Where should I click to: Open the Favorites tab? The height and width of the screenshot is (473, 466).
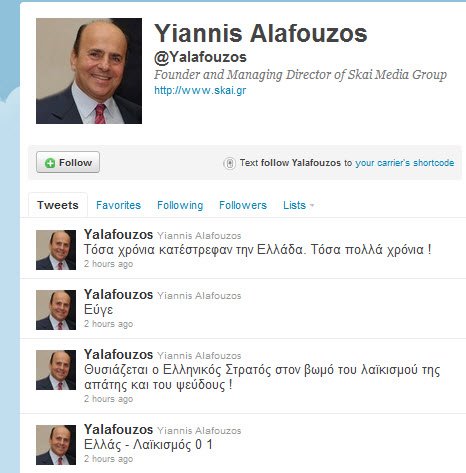(118, 205)
